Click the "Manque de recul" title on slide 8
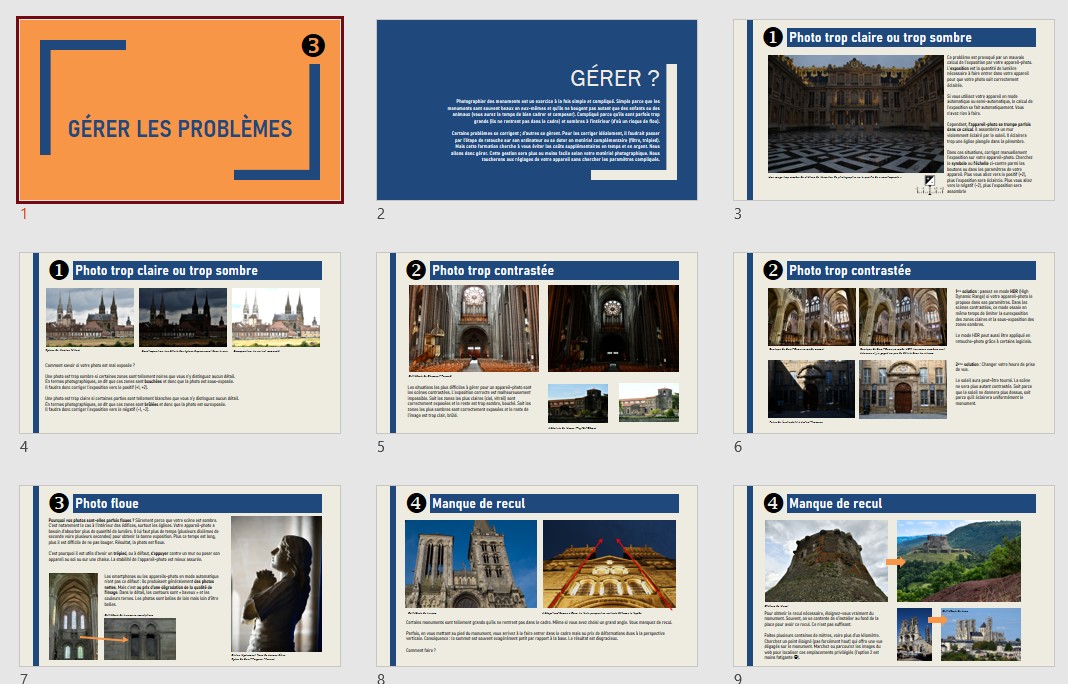 click(478, 503)
